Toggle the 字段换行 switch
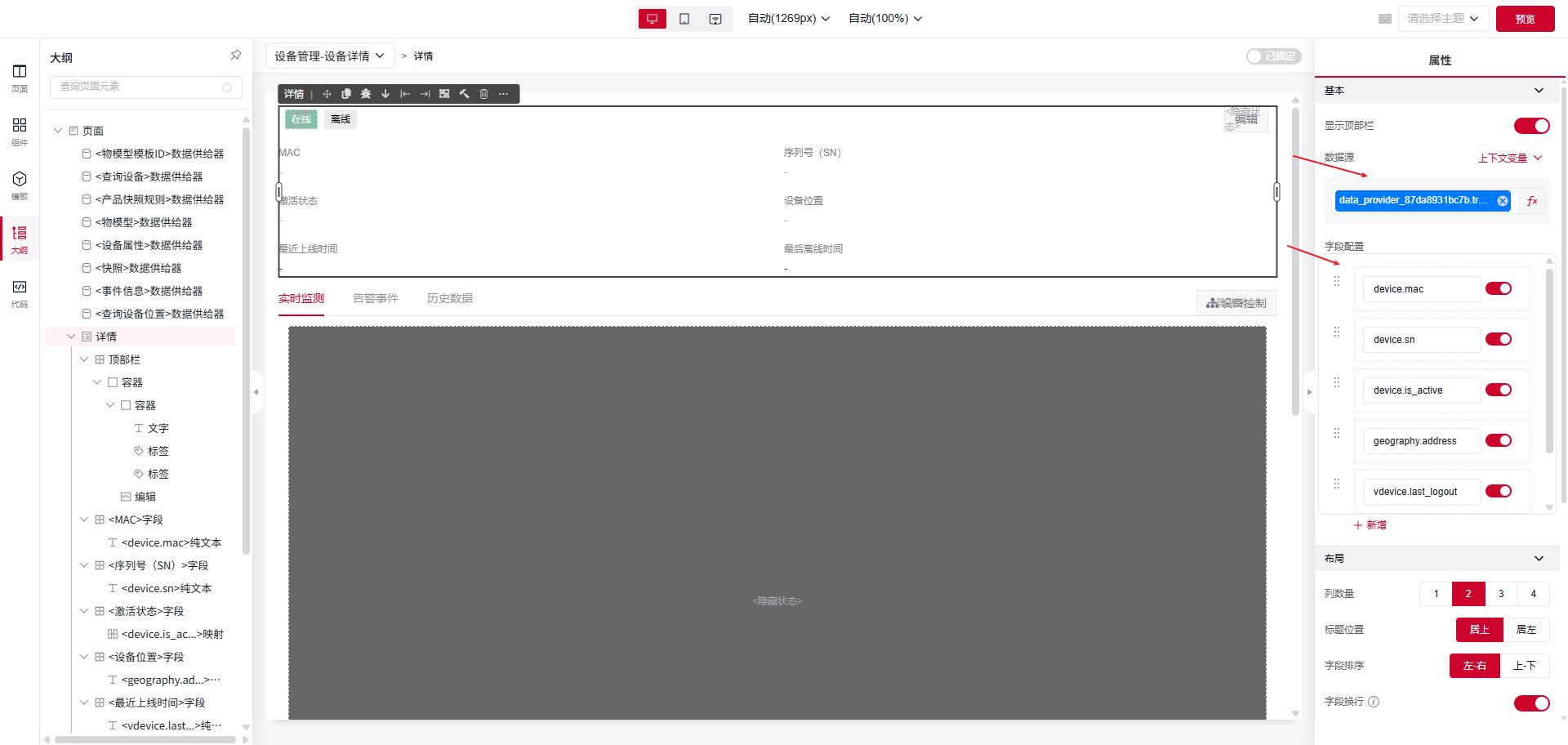1568x745 pixels. pyautogui.click(x=1531, y=703)
